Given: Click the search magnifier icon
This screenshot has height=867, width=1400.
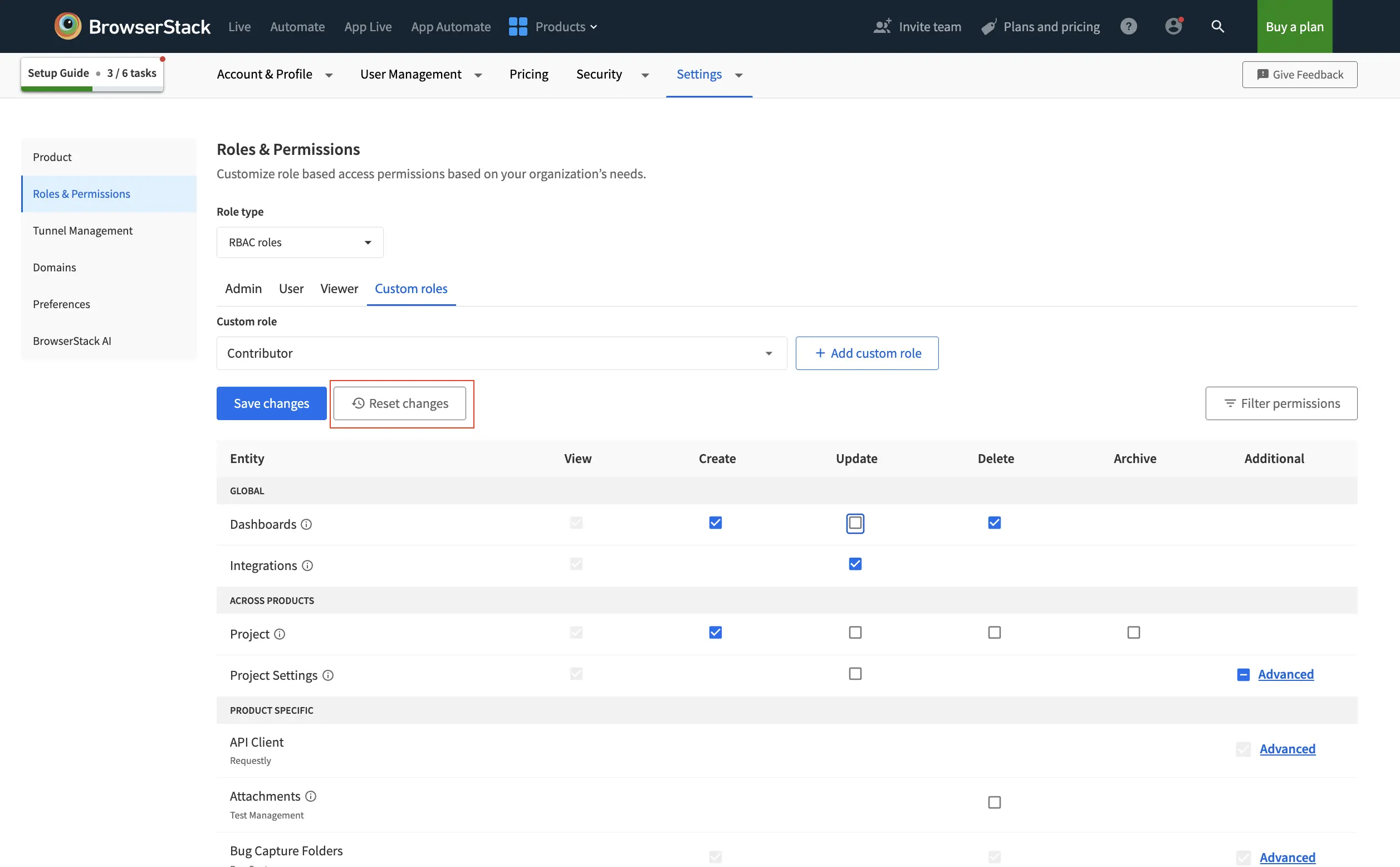Looking at the screenshot, I should tap(1217, 26).
